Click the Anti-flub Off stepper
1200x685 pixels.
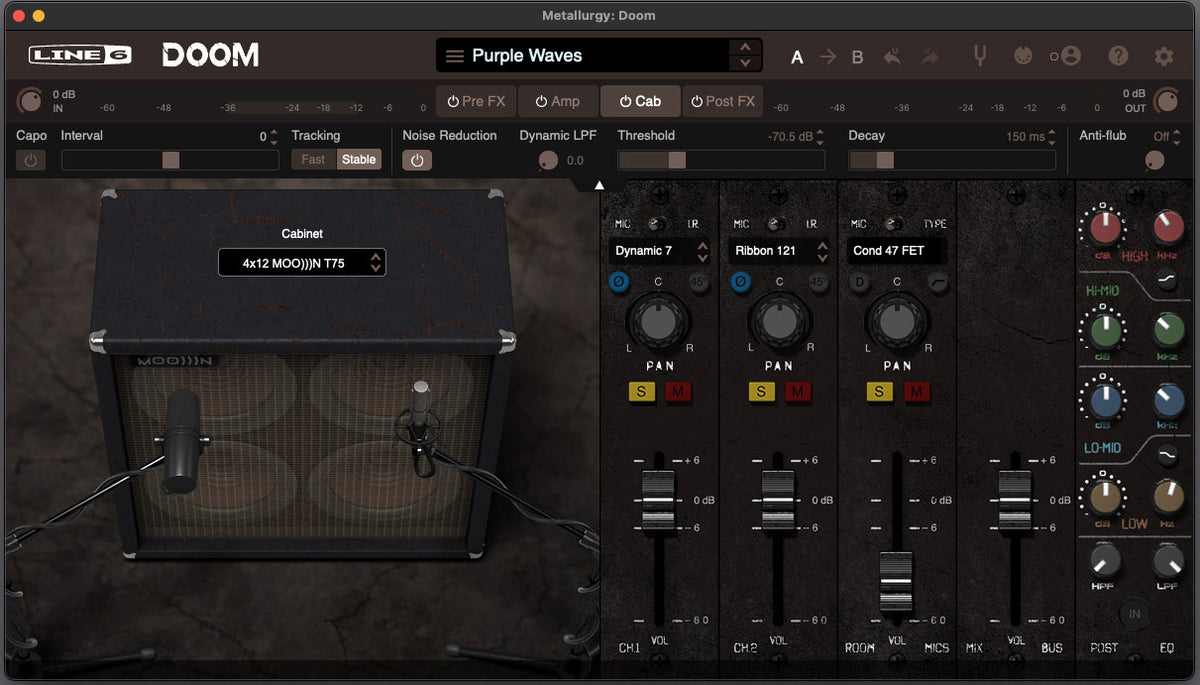click(1177, 137)
